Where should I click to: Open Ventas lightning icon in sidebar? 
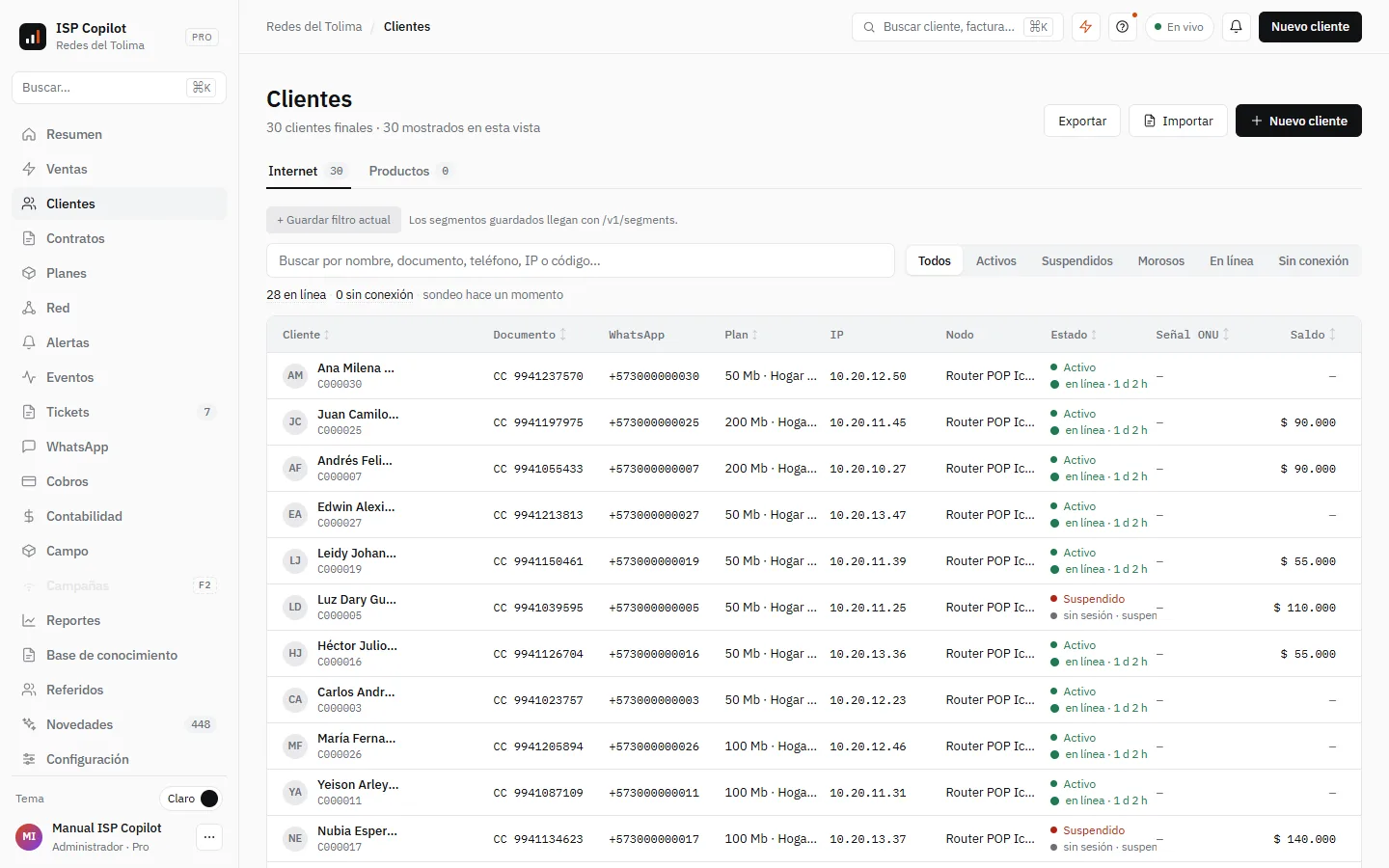pos(29,169)
